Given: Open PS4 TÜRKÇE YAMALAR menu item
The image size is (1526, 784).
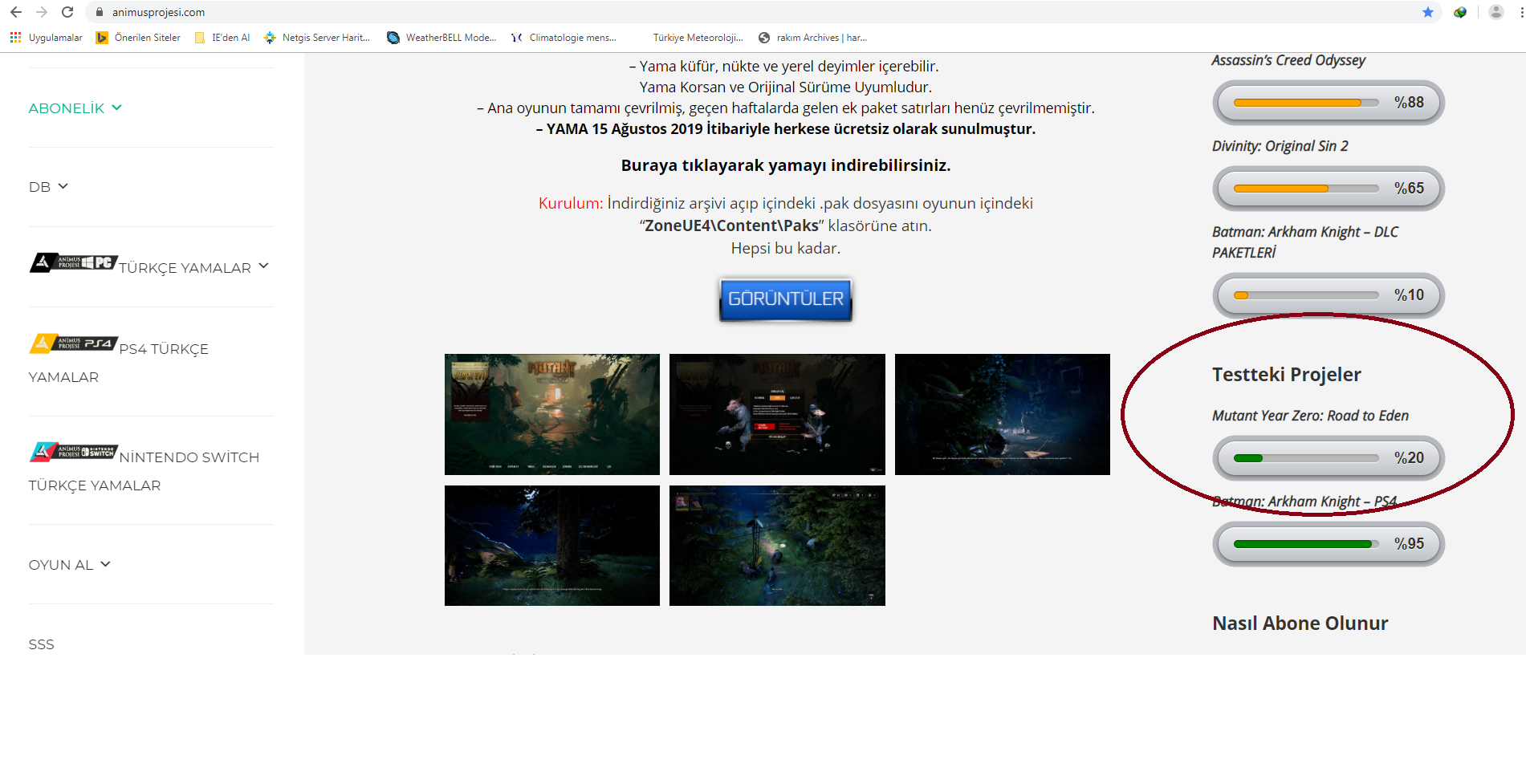Looking at the screenshot, I should tap(119, 363).
